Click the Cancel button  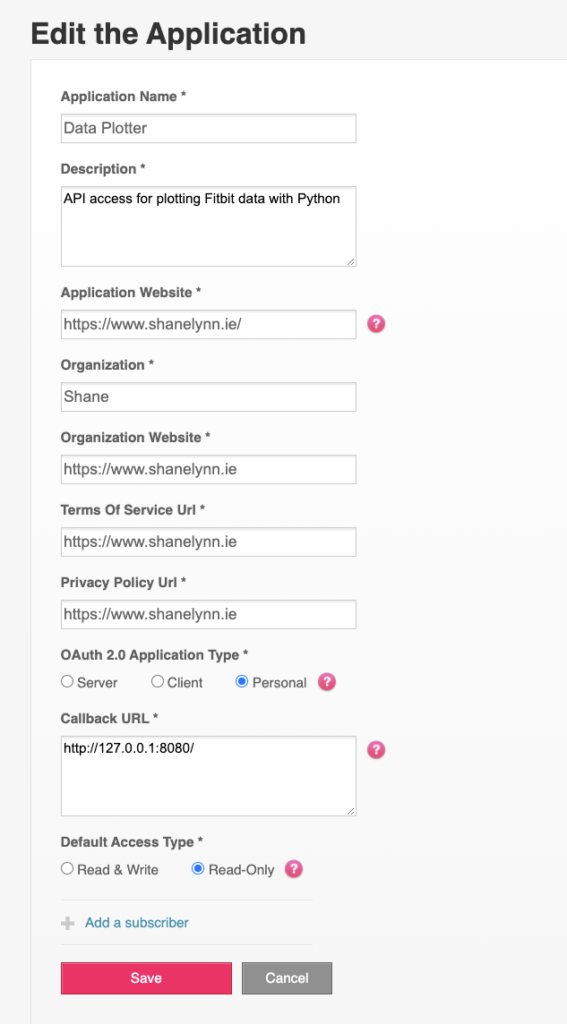tap(287, 978)
